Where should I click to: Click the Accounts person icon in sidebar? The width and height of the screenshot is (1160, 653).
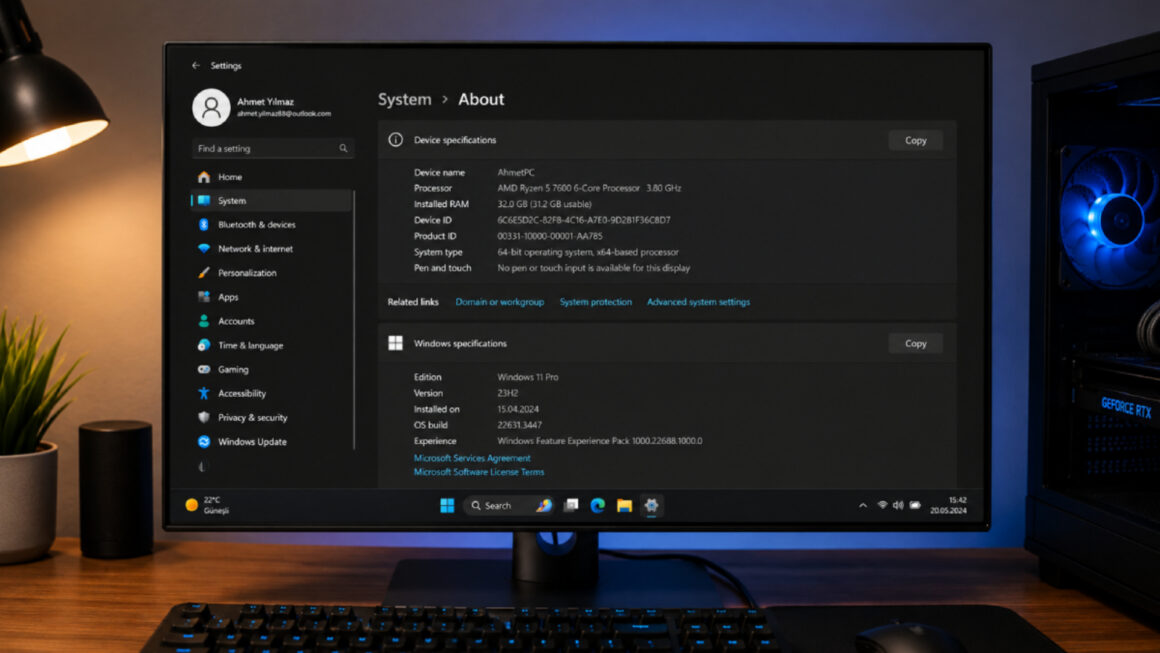(204, 321)
